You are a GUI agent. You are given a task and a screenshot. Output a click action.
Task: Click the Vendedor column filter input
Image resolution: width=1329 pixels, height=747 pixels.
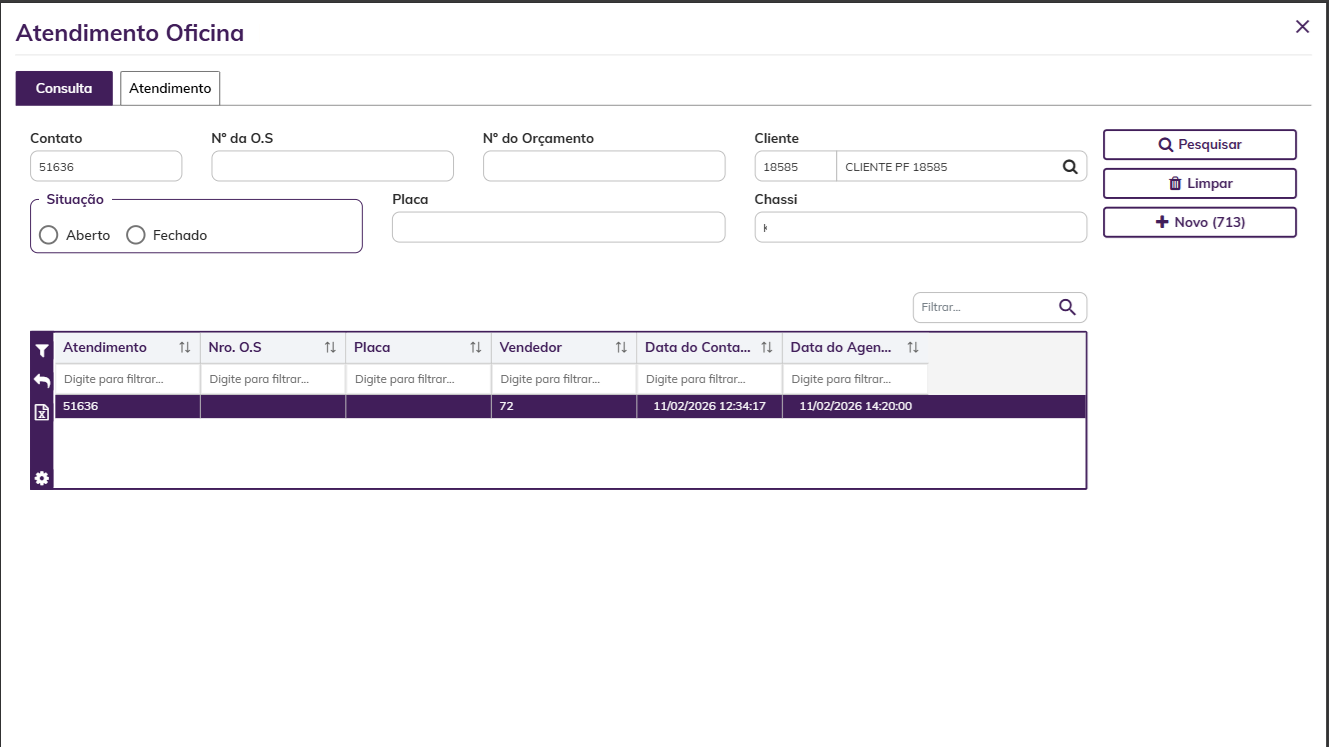[x=564, y=379]
